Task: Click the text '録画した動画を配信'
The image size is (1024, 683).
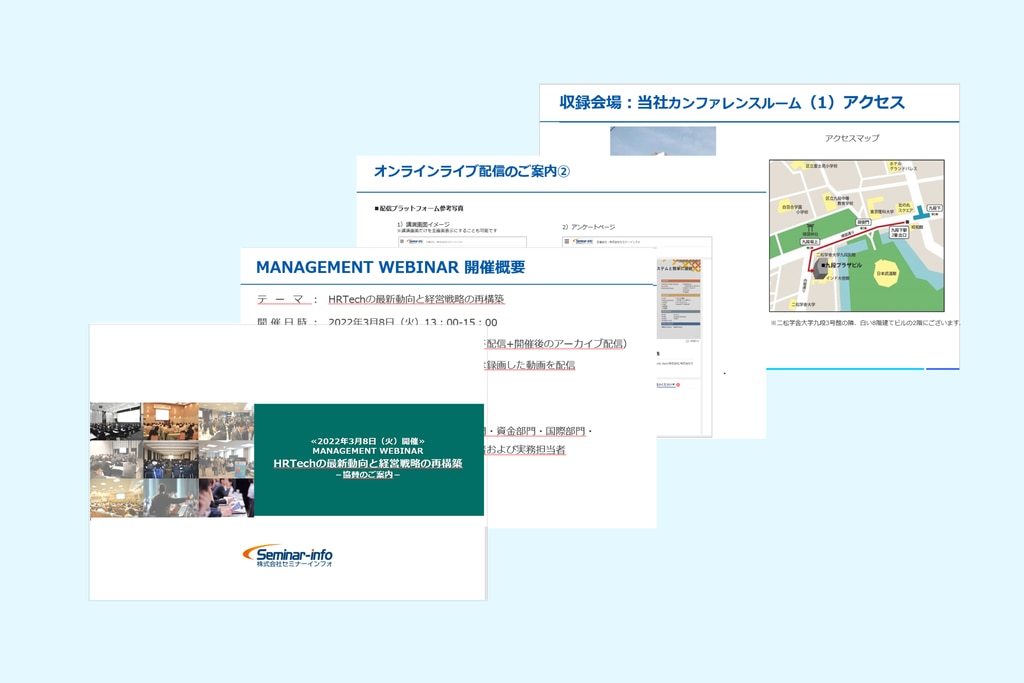Action: click(x=530, y=365)
